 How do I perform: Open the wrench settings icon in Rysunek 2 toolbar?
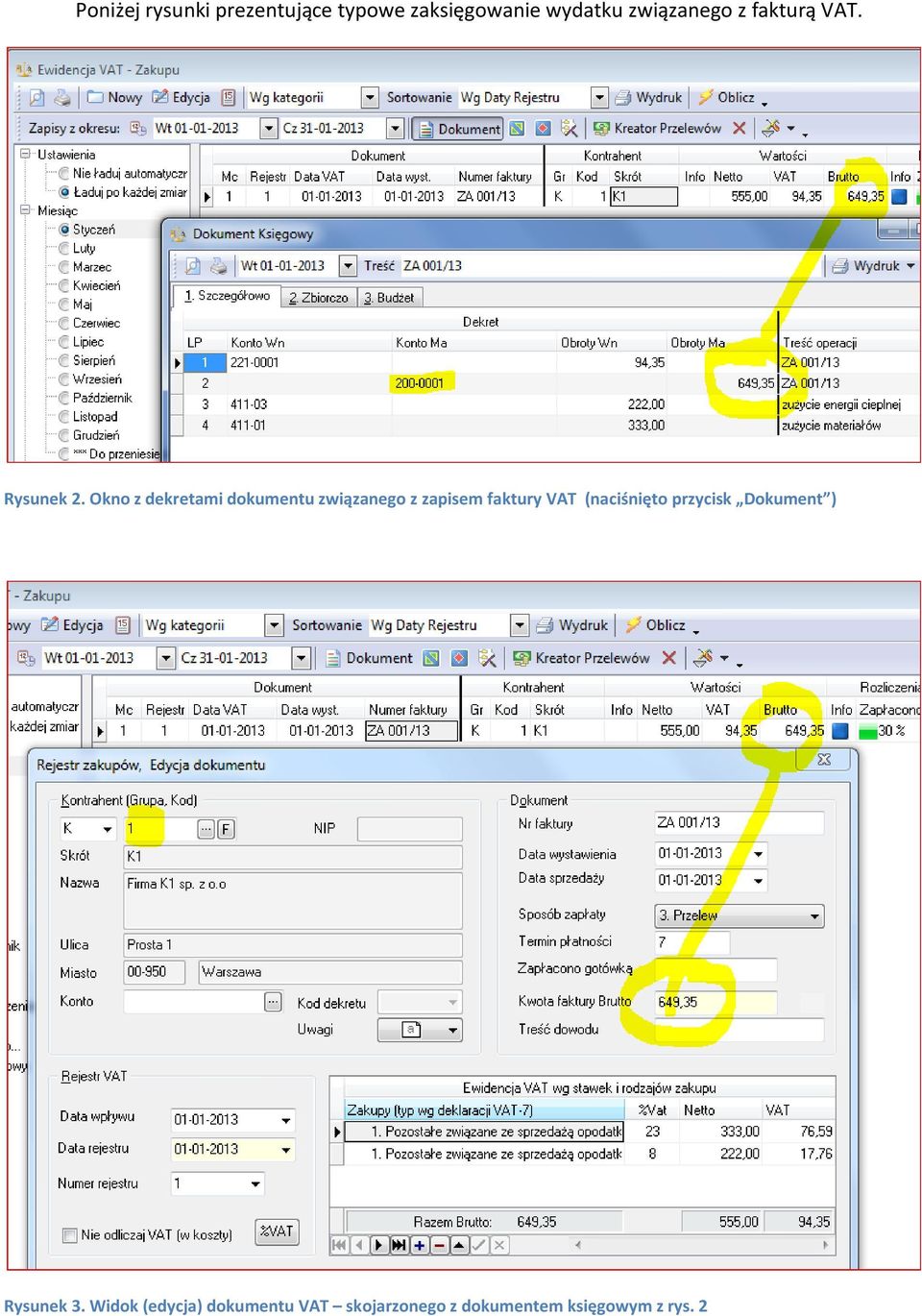[770, 127]
